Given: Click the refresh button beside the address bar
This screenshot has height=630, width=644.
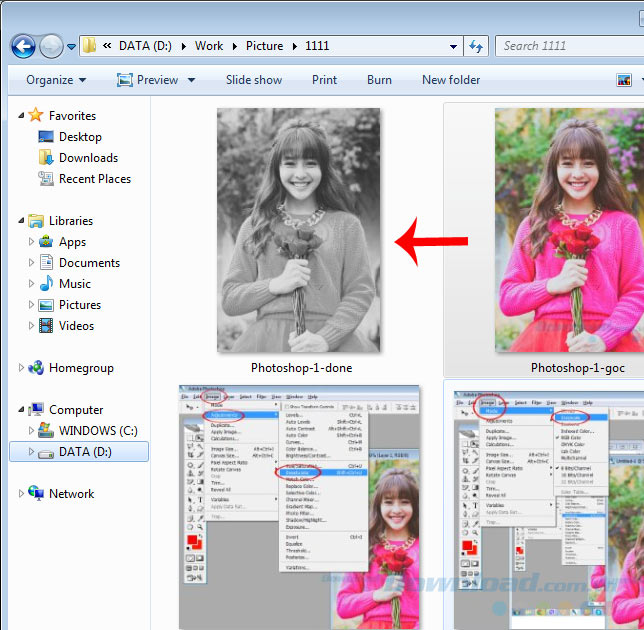Looking at the screenshot, I should point(476,46).
